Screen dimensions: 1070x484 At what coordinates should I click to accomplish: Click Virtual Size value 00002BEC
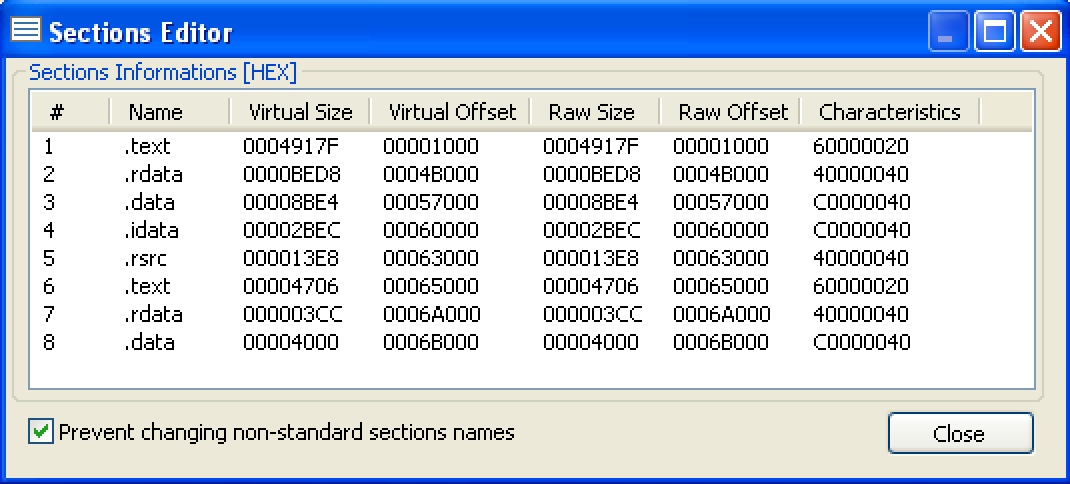(x=291, y=230)
